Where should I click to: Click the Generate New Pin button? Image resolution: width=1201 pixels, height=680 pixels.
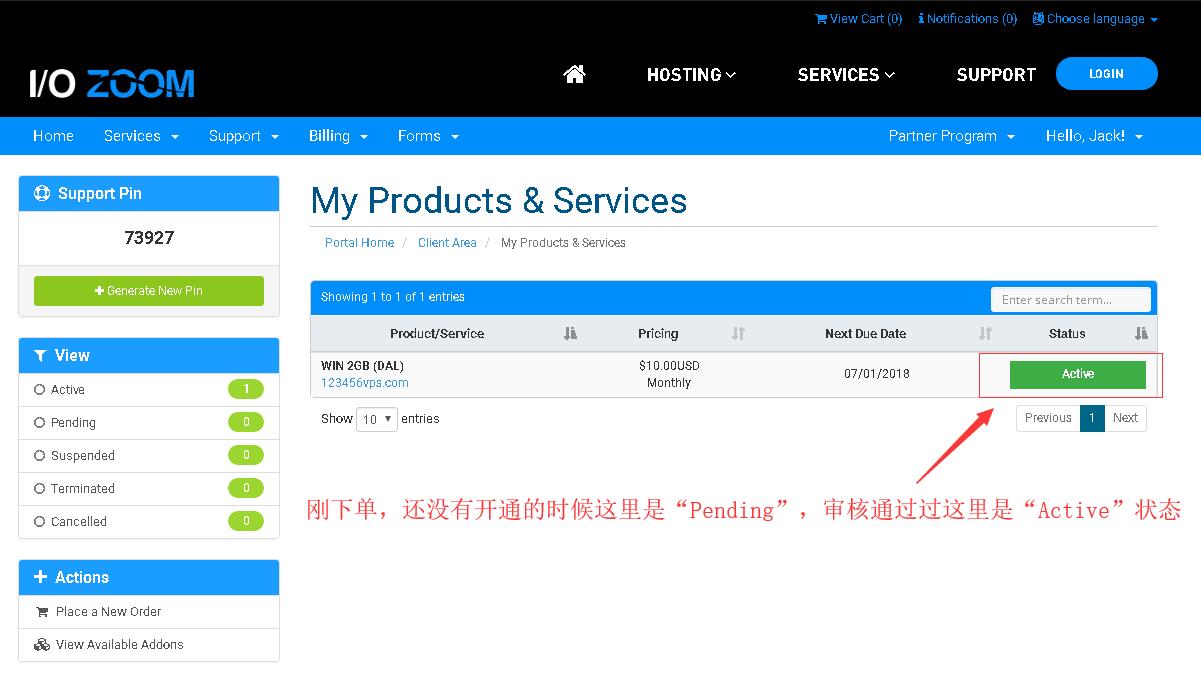tap(148, 290)
